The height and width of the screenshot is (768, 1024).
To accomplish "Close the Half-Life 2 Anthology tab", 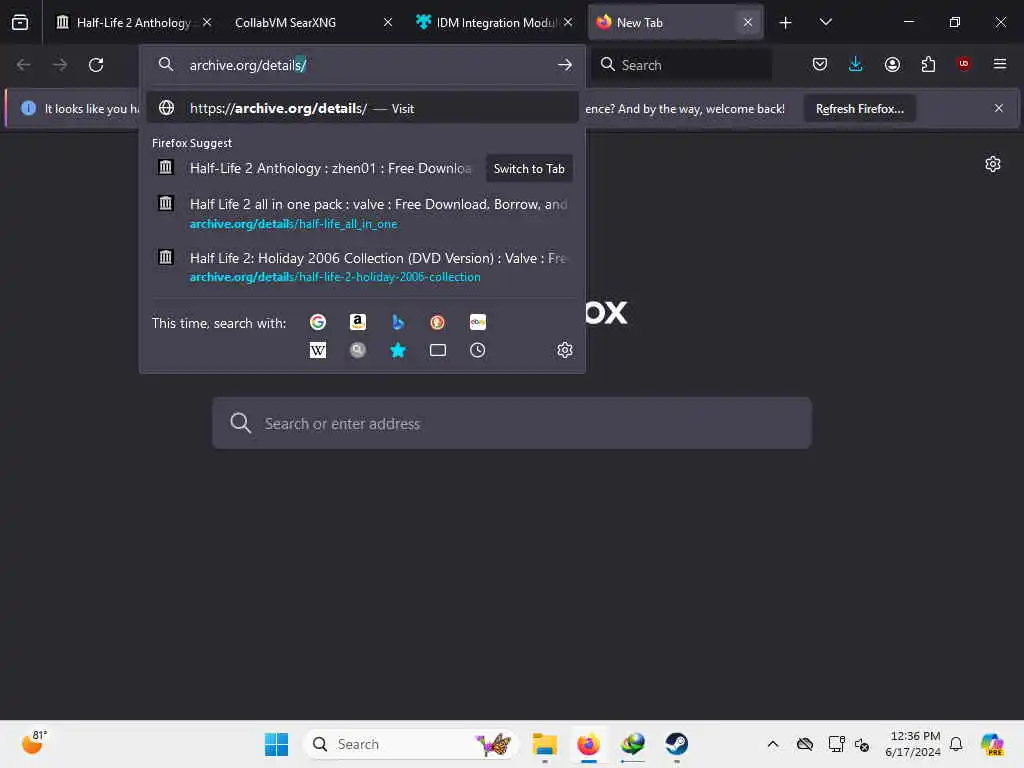I will click(207, 22).
